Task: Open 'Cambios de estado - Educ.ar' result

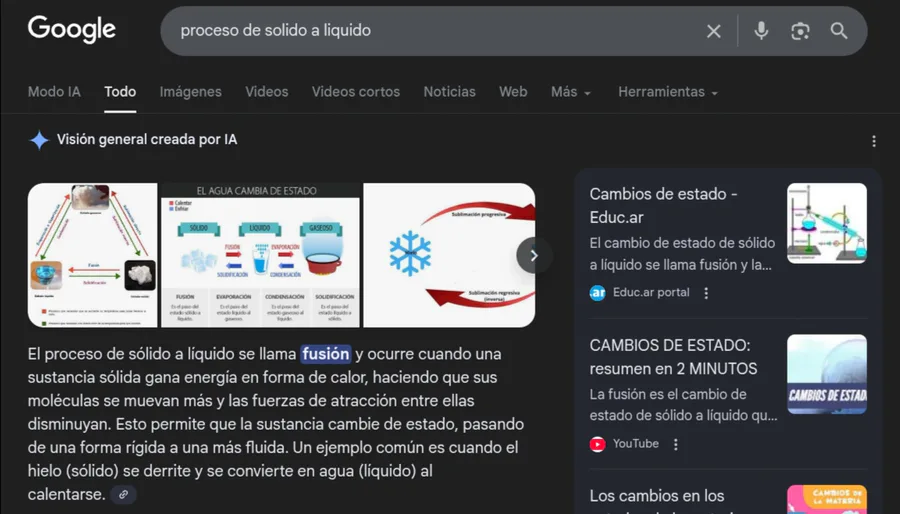Action: 664,205
